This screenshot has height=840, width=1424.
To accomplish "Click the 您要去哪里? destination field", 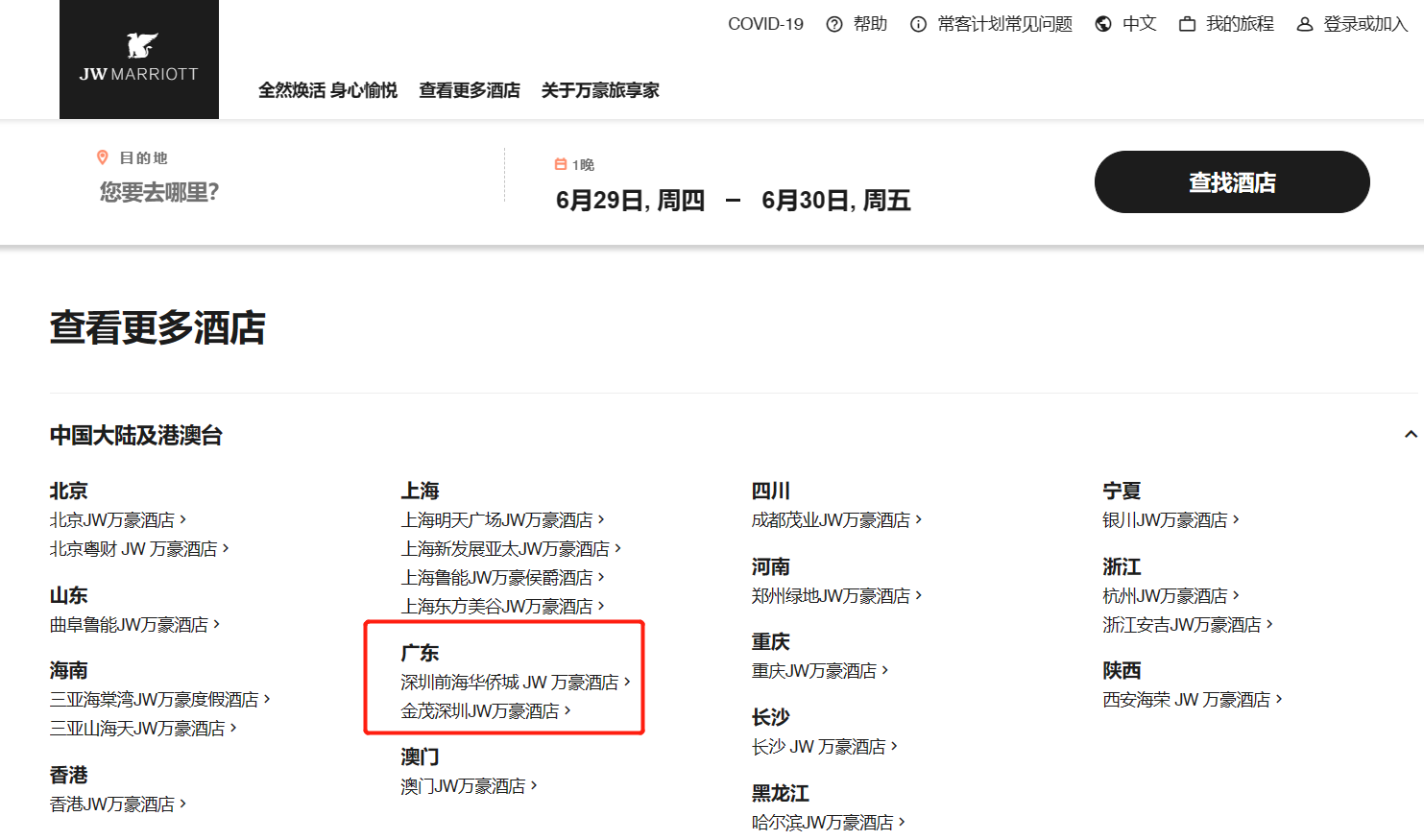I will (x=159, y=193).
